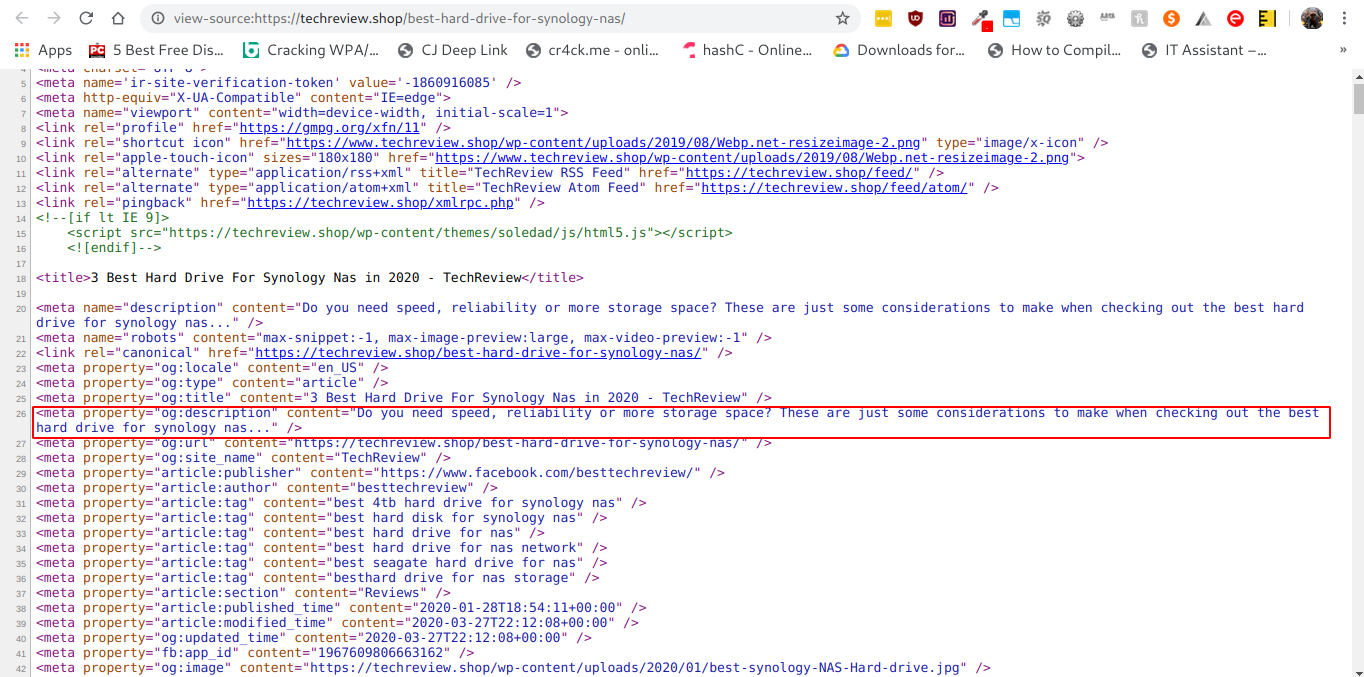Click the title tag line text
Image resolution: width=1364 pixels, height=677 pixels.
pyautogui.click(x=309, y=277)
